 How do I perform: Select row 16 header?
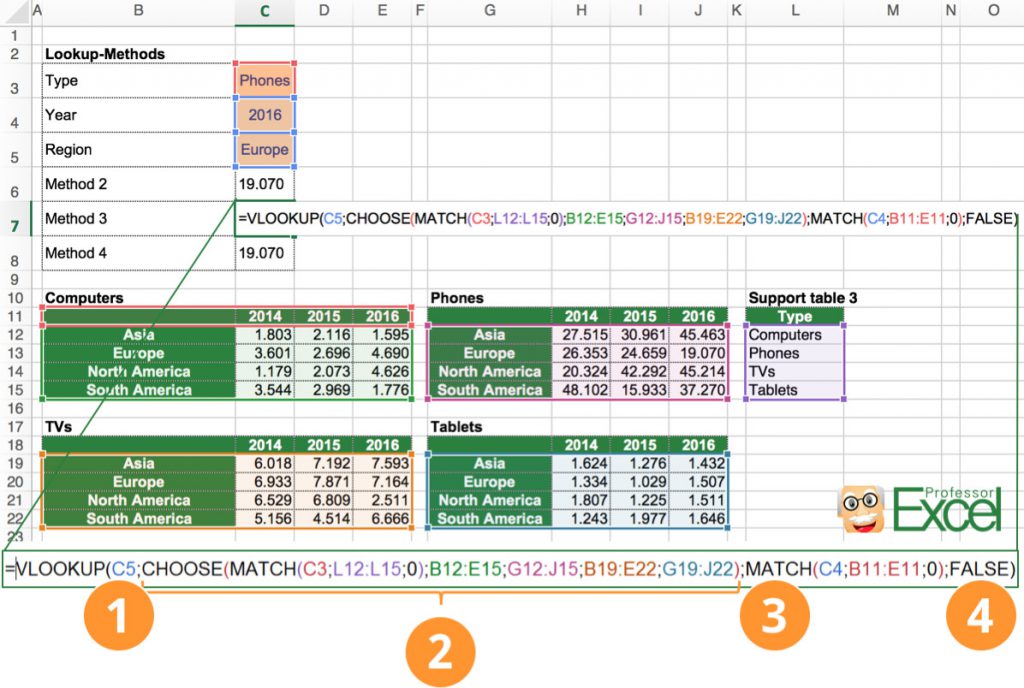coord(15,409)
